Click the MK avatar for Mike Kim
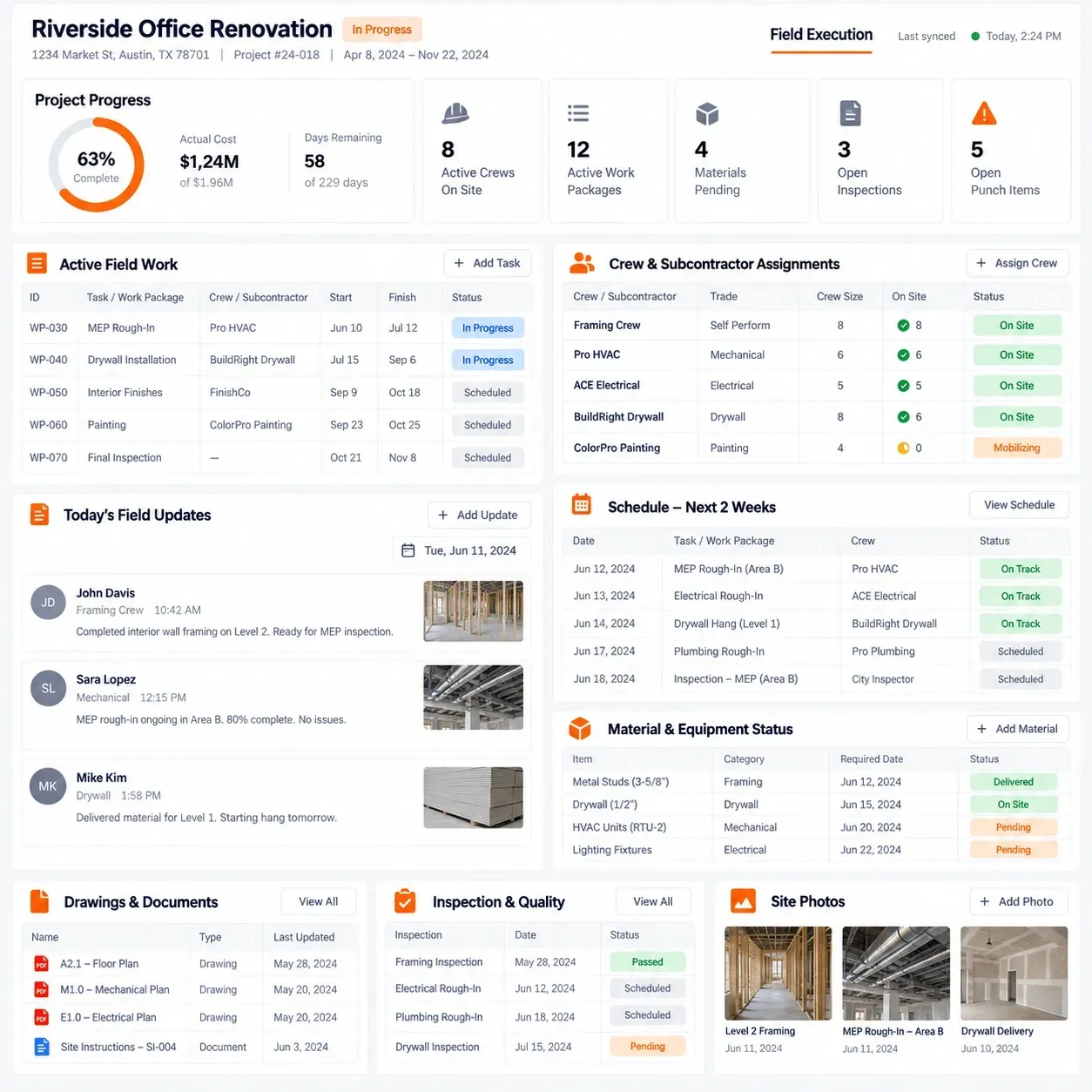Screen dimensions: 1092x1092 point(48,786)
